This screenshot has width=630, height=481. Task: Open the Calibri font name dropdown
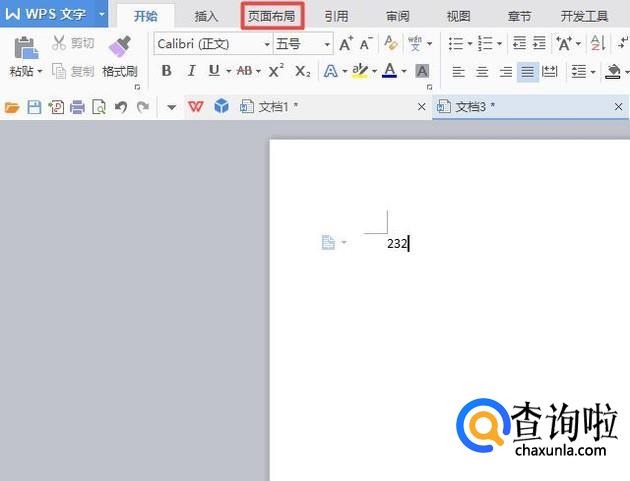266,44
